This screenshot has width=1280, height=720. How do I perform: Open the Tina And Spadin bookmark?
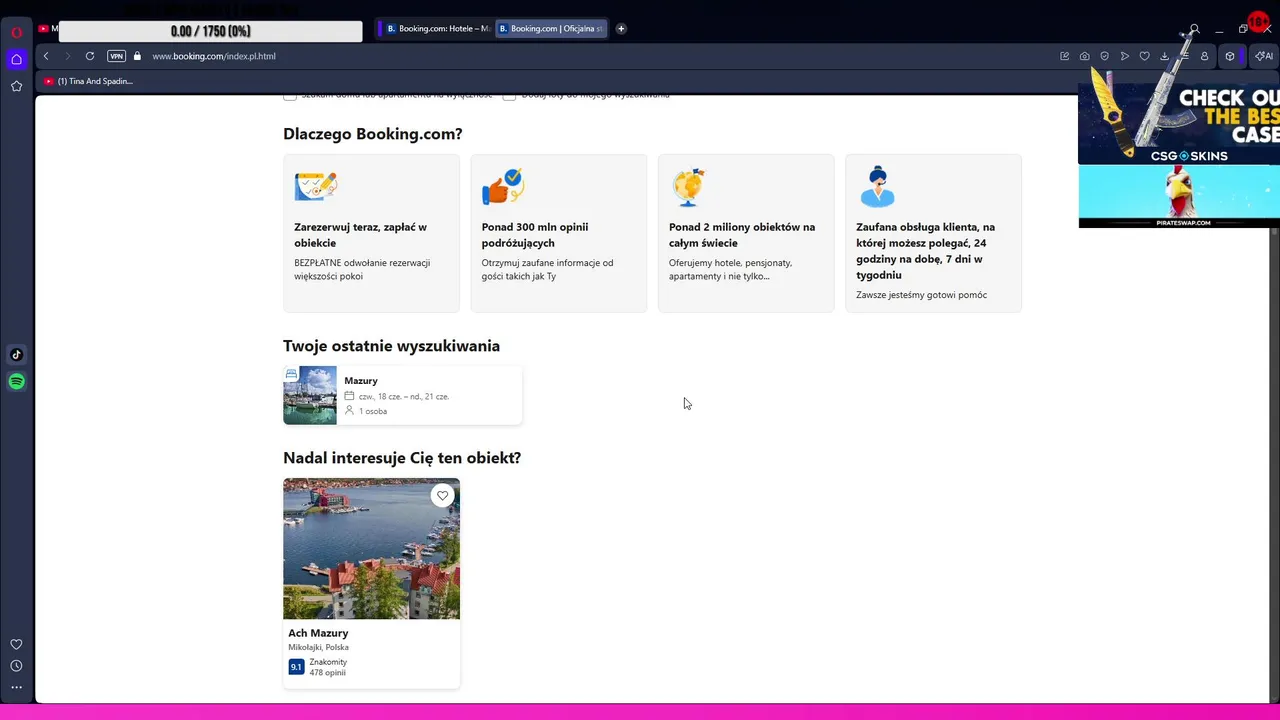tap(88, 81)
